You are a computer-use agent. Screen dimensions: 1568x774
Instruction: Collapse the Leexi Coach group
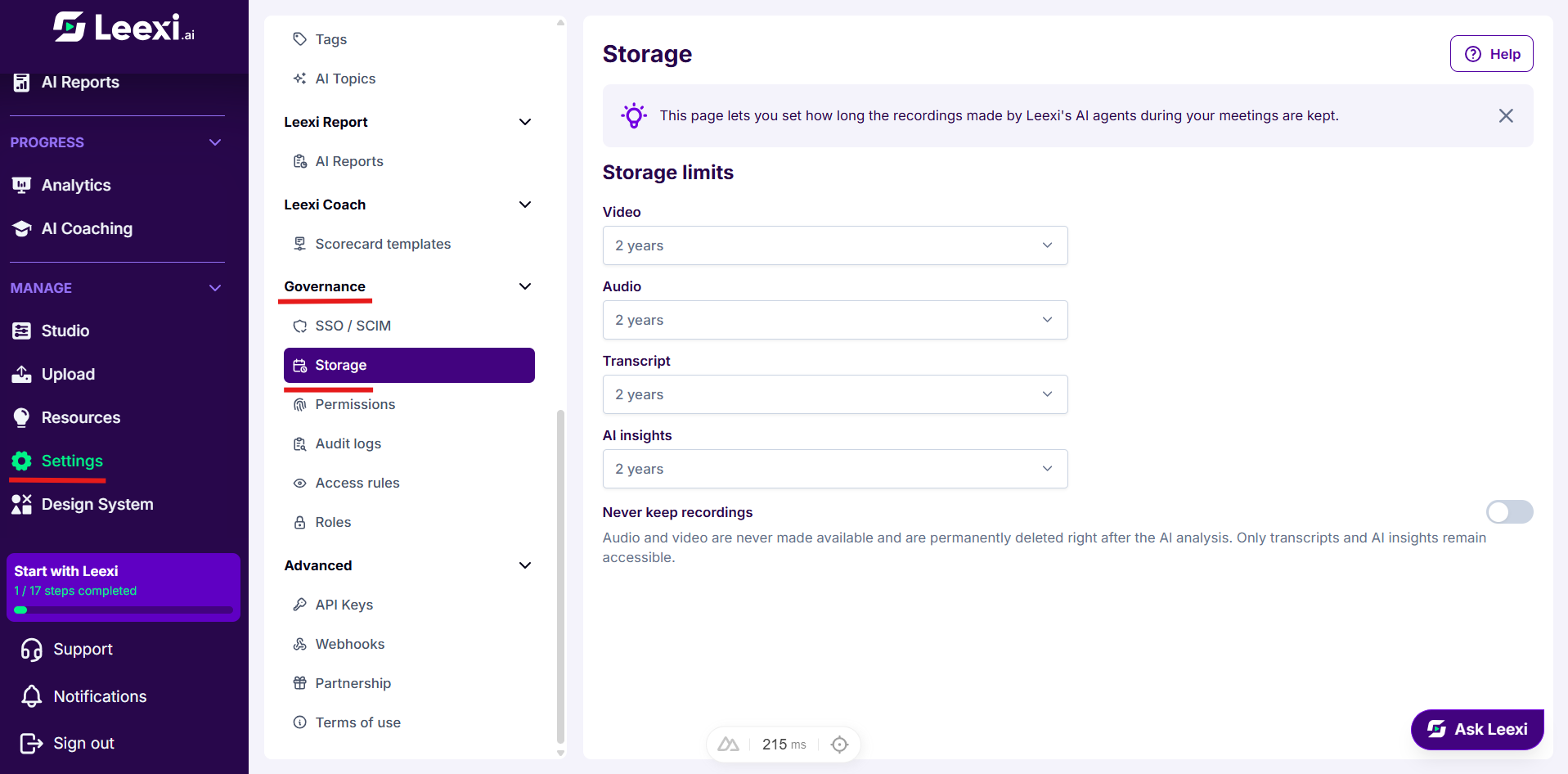tap(525, 205)
